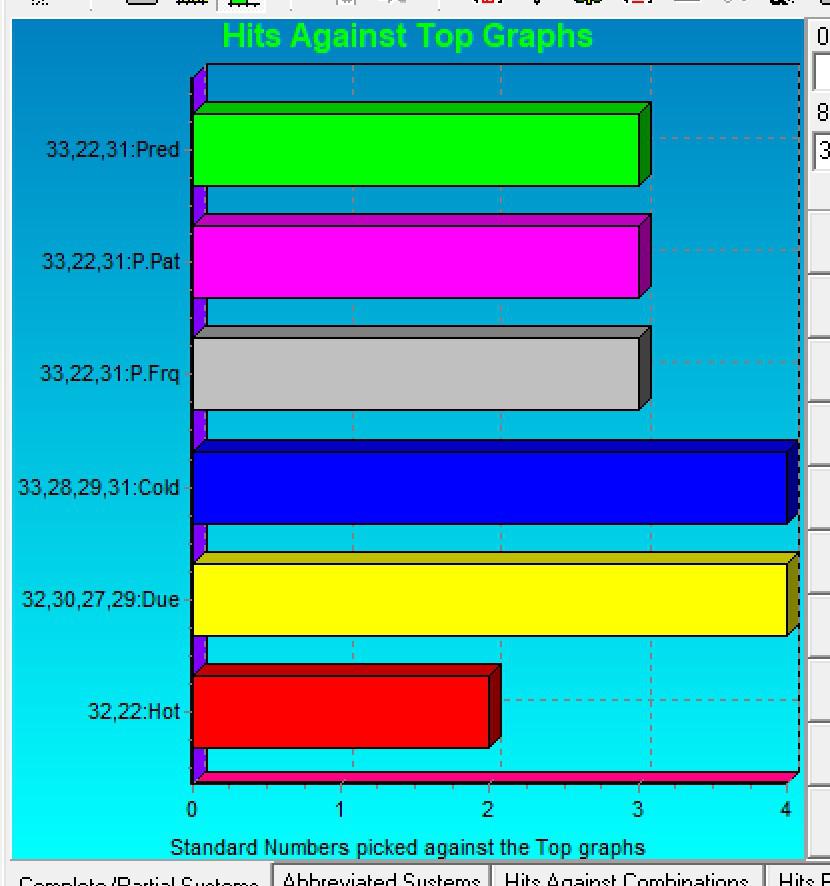
Task: Click the "33,22,31:P.Pat" axis label
Action: 110,262
